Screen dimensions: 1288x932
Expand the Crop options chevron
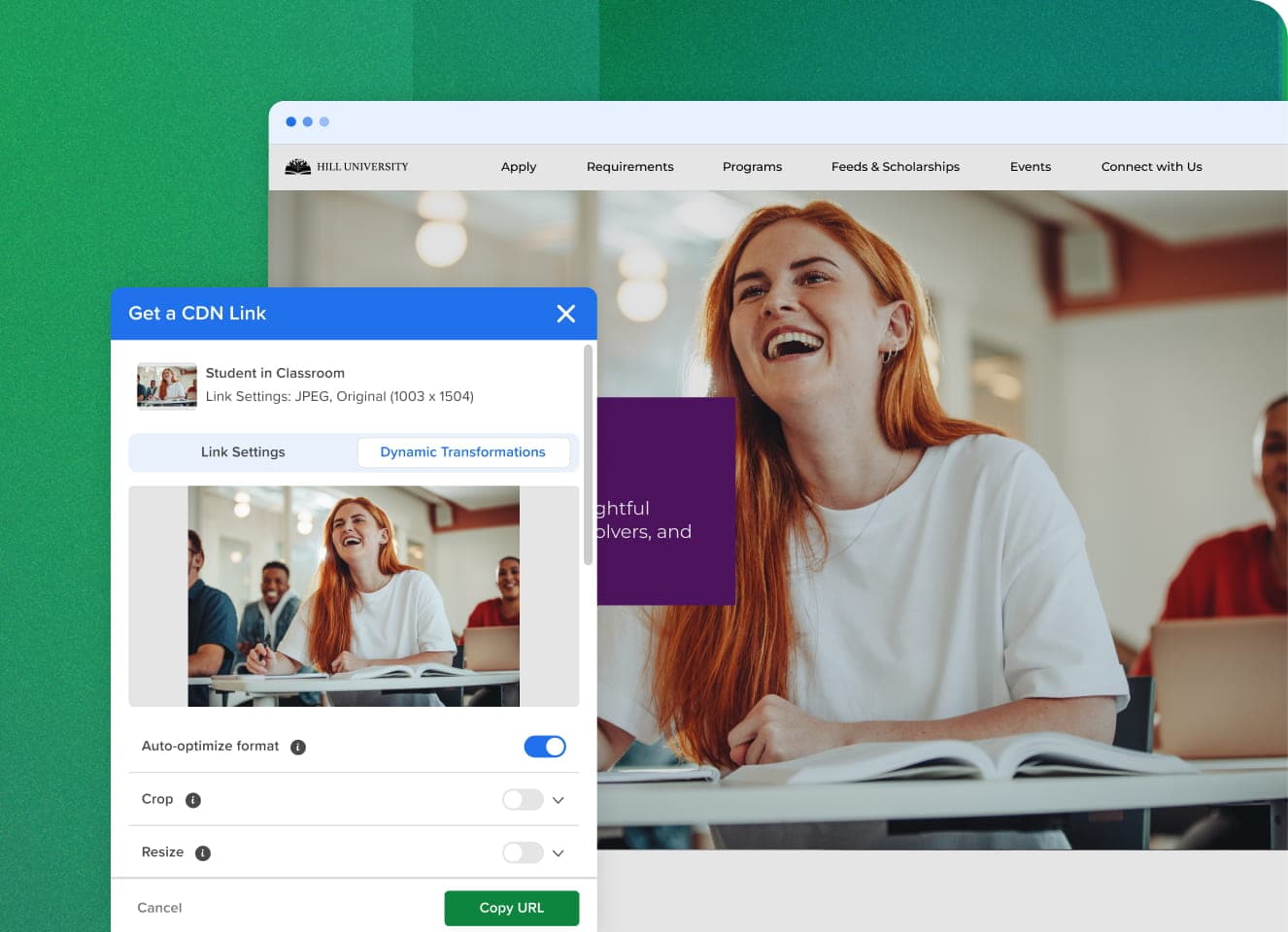point(559,800)
